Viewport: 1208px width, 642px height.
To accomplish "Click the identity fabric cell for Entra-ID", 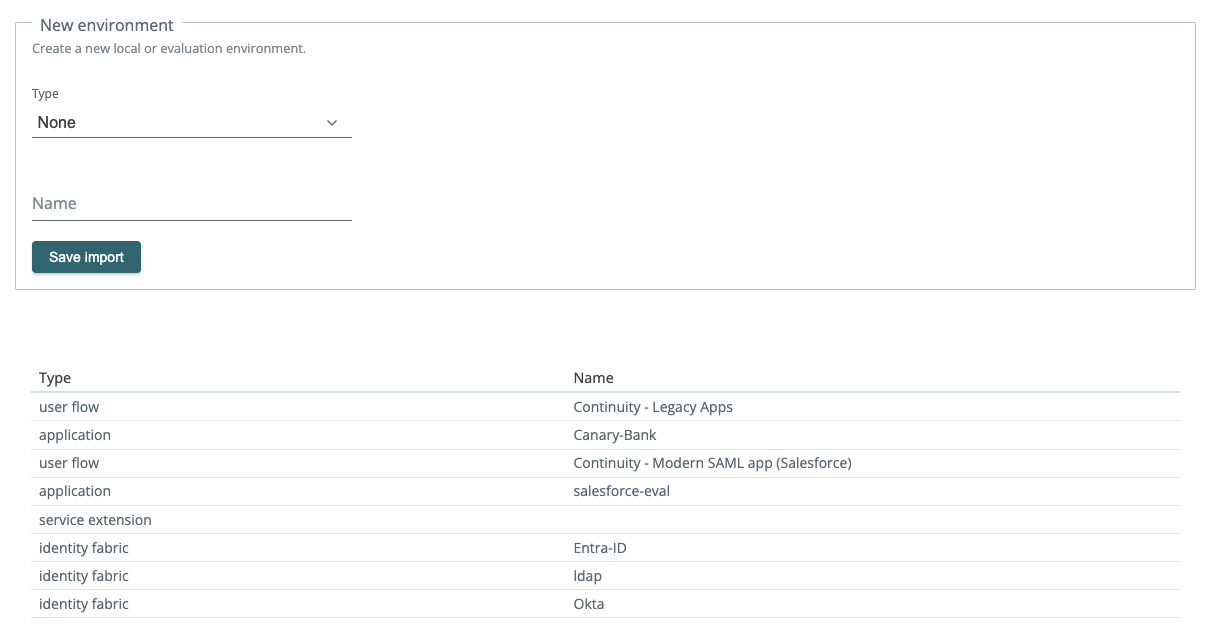I will pos(84,548).
